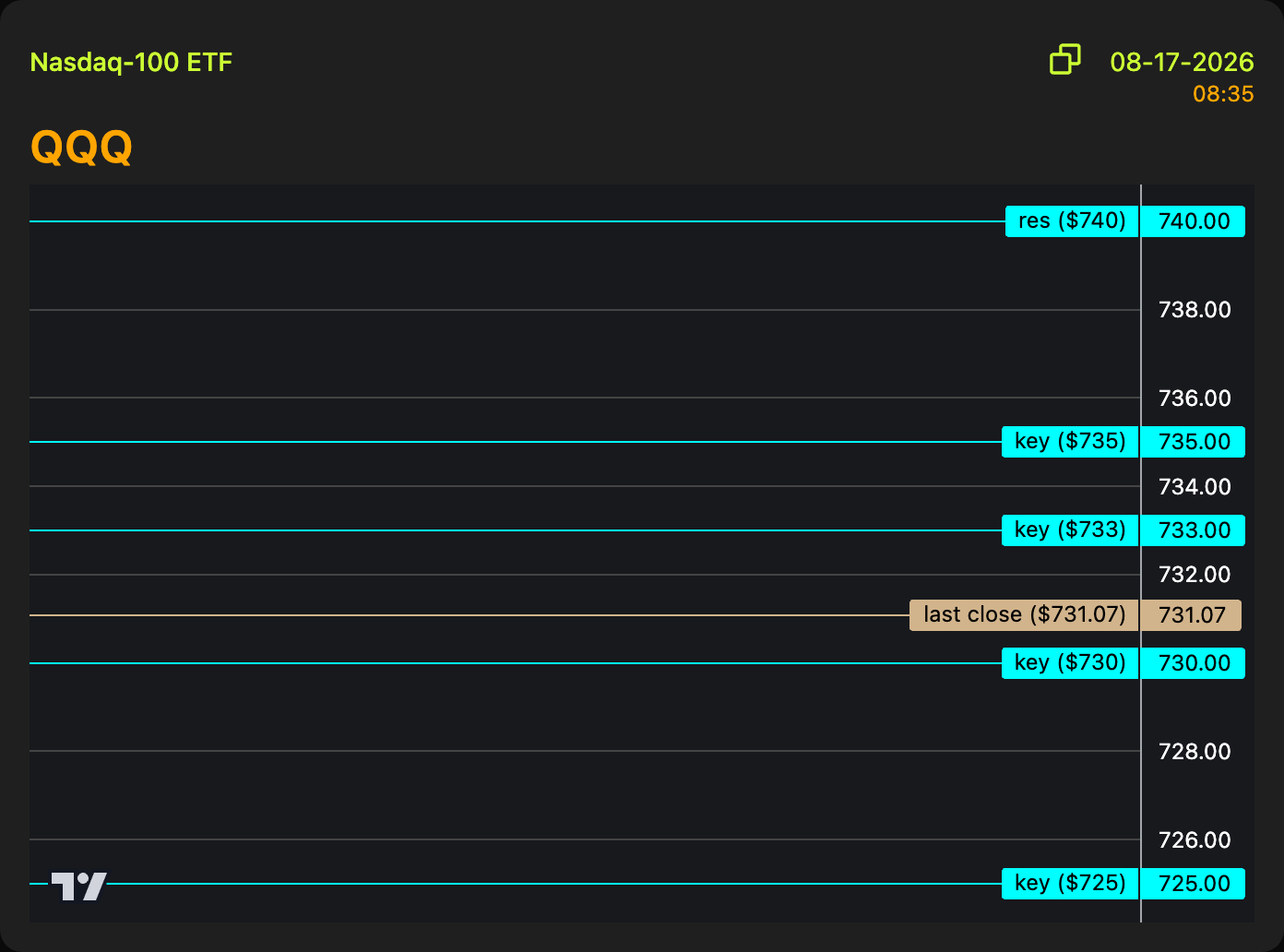Click the 734.00 axis value
The width and height of the screenshot is (1284, 952).
[x=1195, y=486]
